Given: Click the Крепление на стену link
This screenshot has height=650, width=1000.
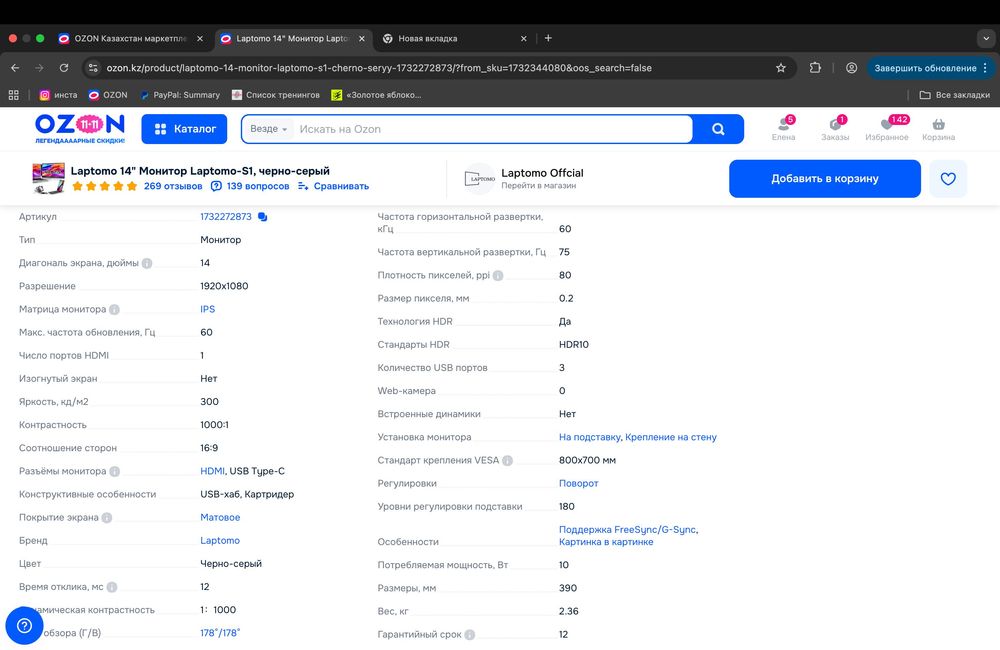Looking at the screenshot, I should (x=671, y=437).
